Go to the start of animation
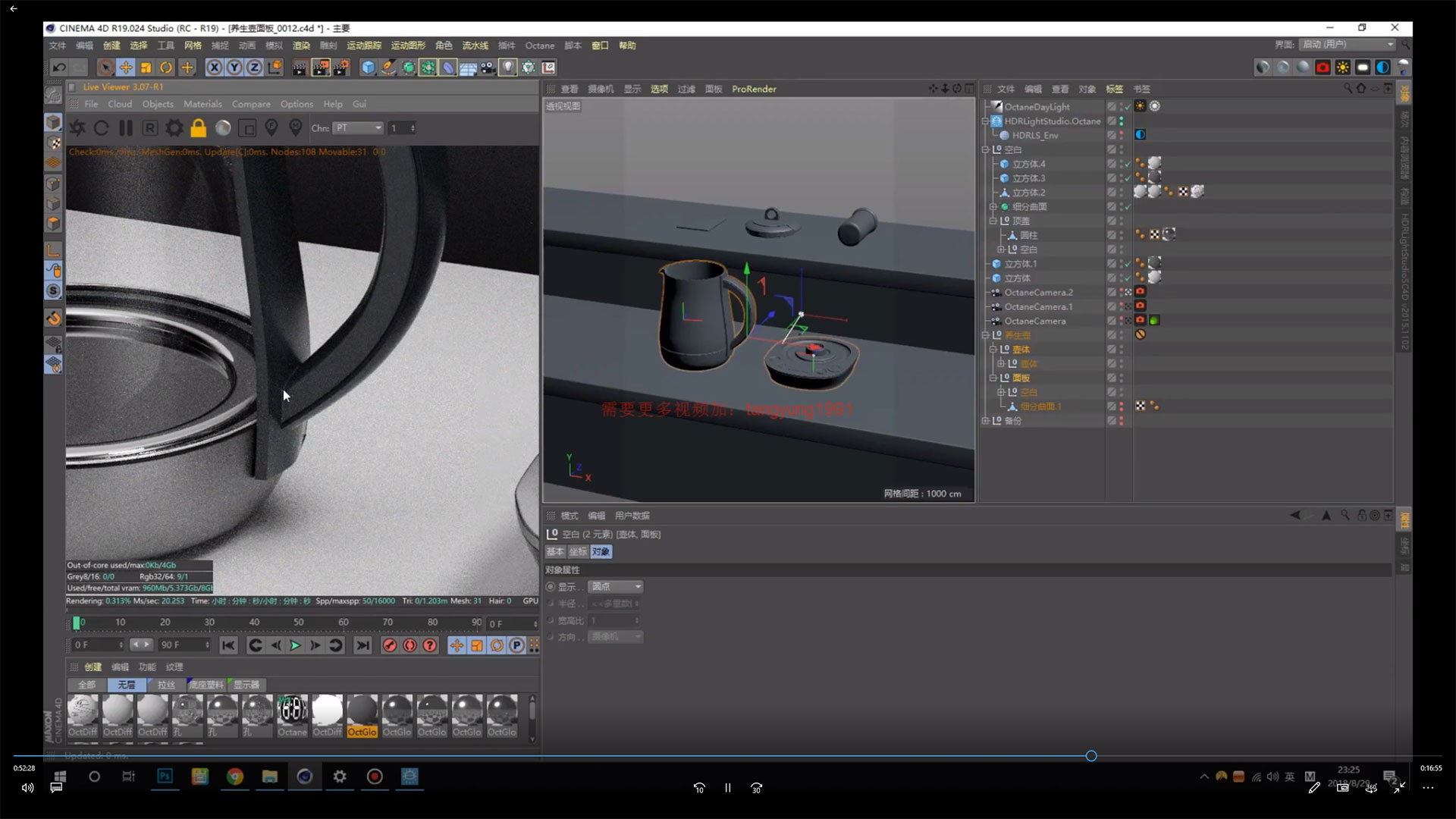The height and width of the screenshot is (819, 1456). pyautogui.click(x=228, y=645)
